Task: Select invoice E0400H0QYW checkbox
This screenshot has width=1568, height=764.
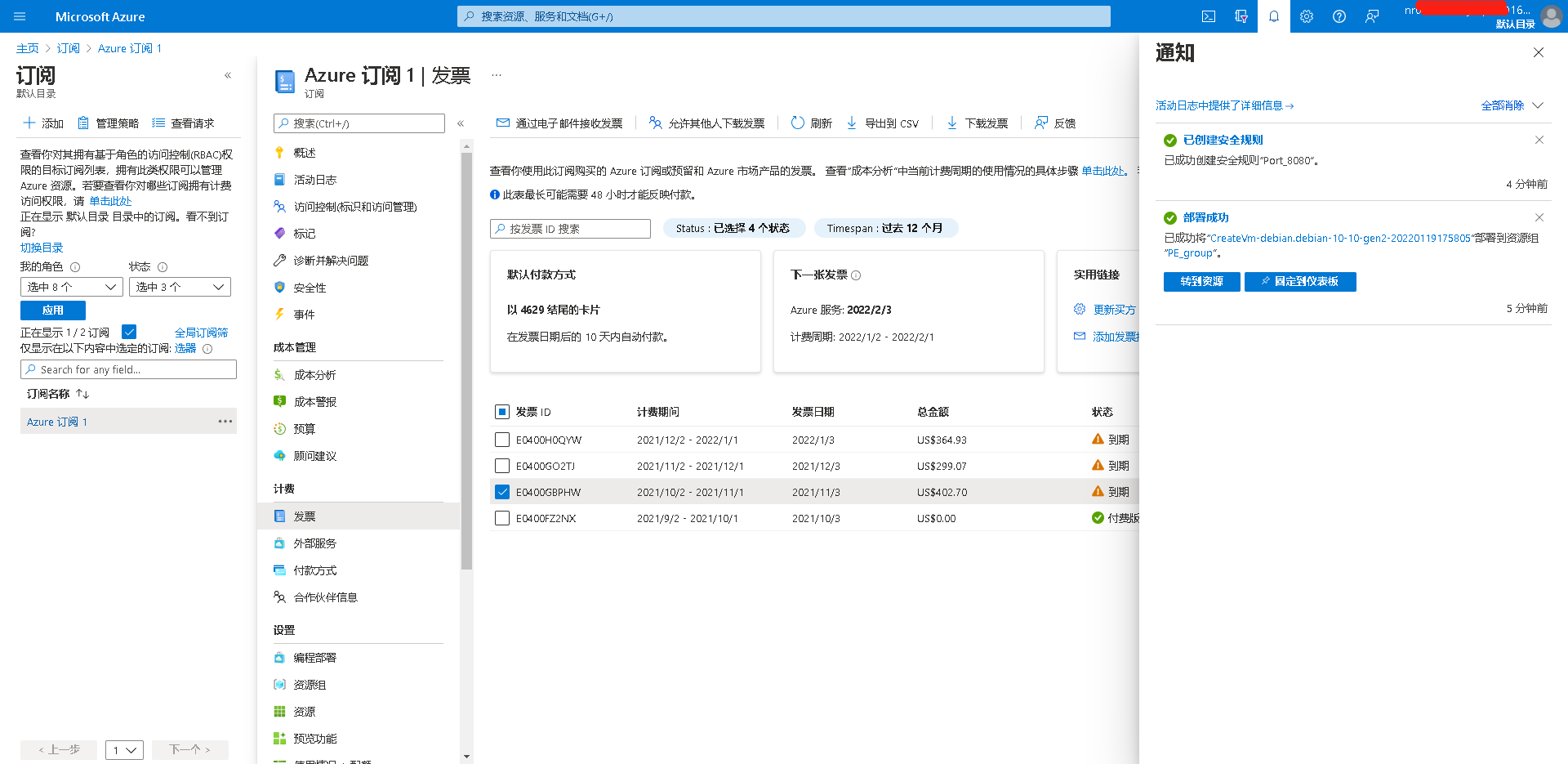Action: [x=502, y=440]
